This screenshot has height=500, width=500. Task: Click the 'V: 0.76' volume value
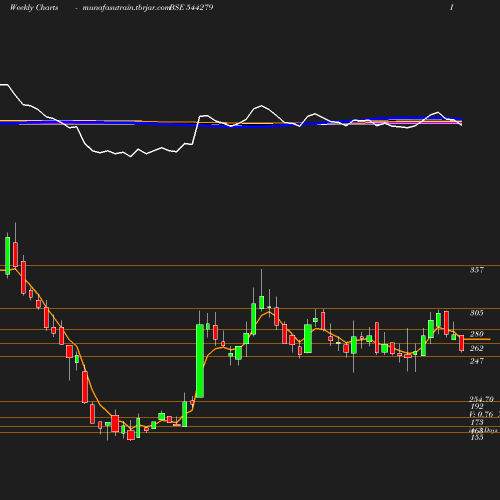481,414
